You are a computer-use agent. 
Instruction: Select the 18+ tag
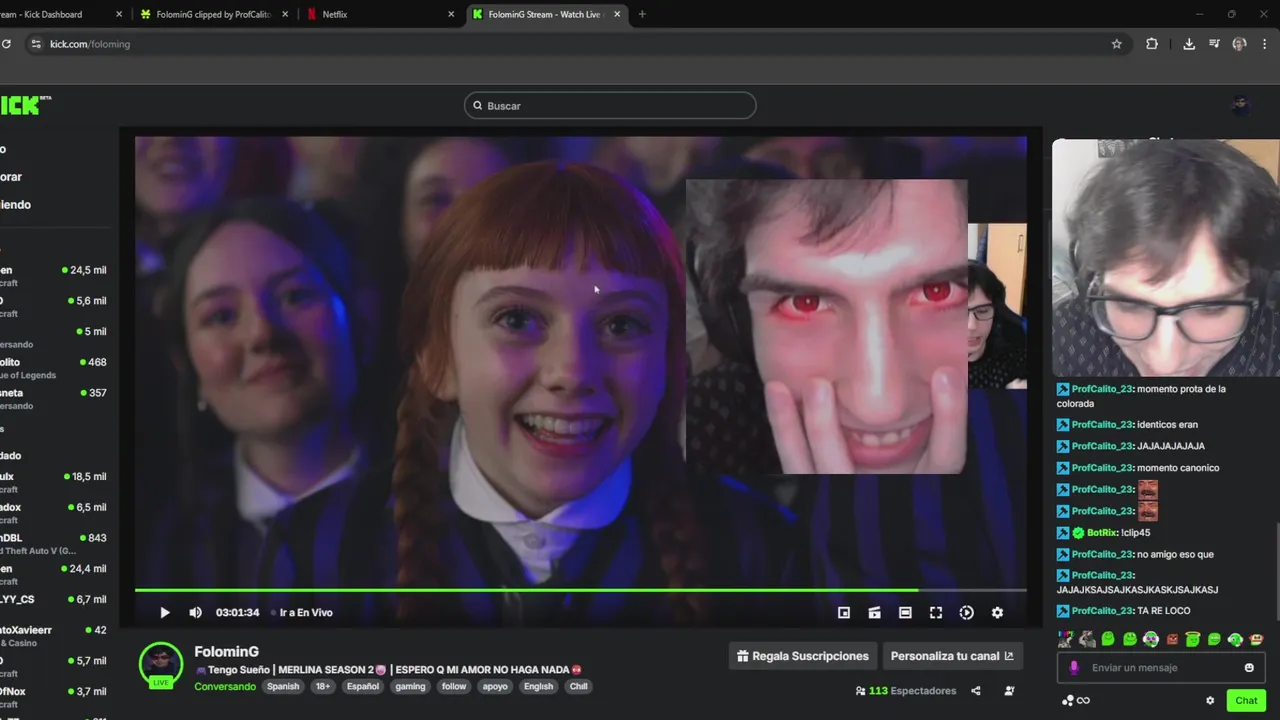pos(323,687)
